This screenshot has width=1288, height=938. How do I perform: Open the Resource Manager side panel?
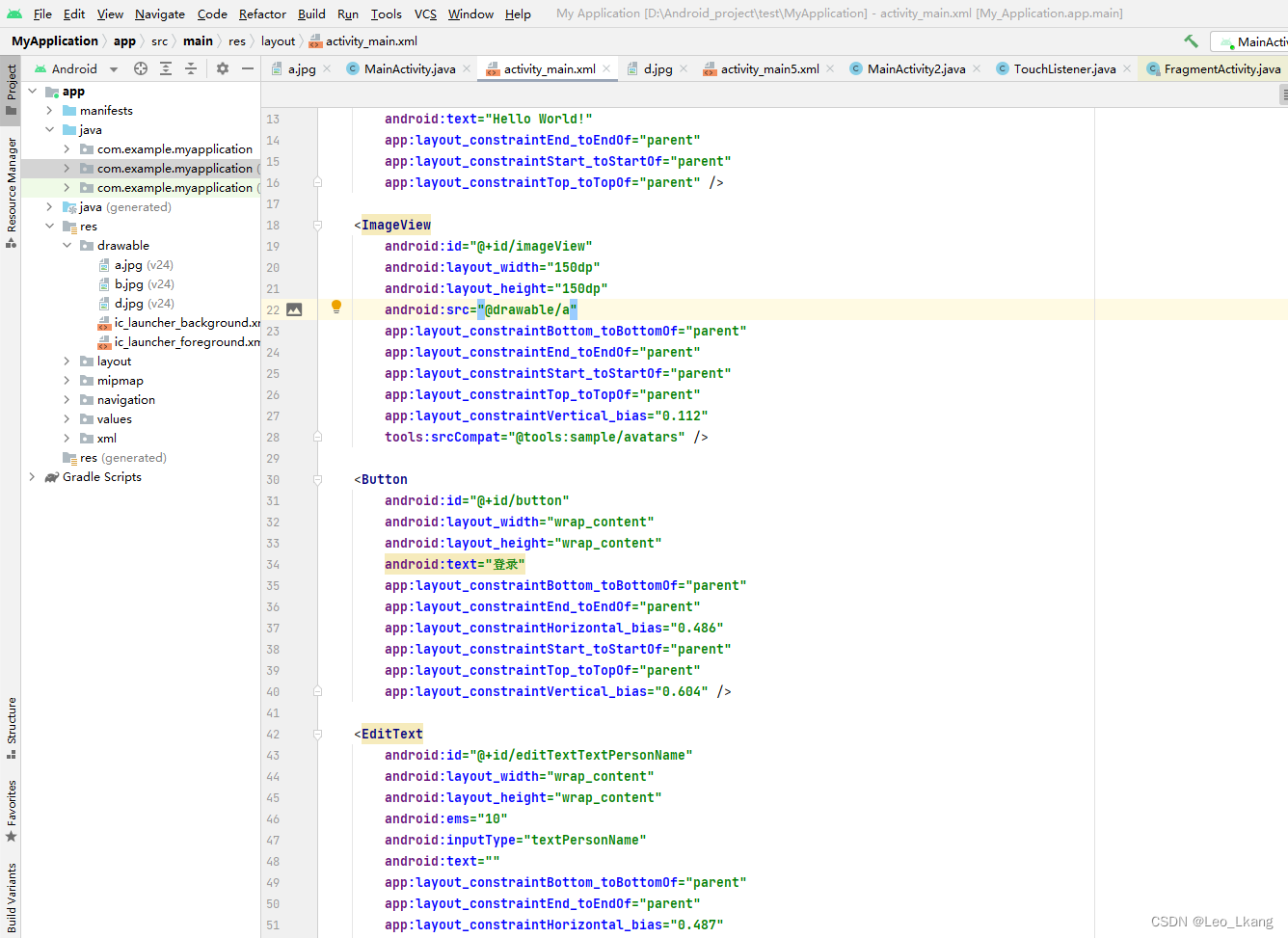click(x=11, y=192)
